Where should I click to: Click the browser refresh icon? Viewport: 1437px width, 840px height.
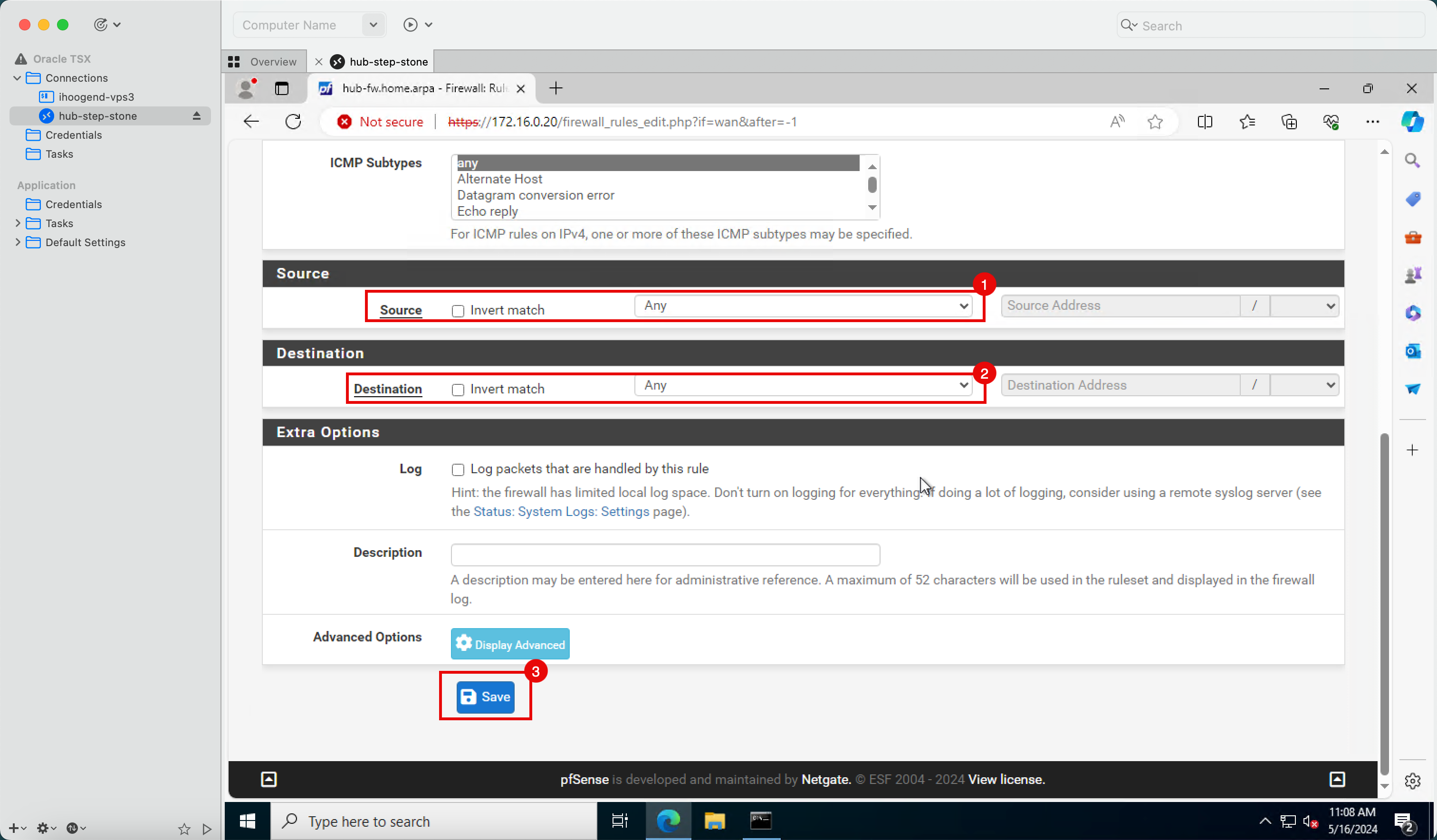pyautogui.click(x=293, y=122)
